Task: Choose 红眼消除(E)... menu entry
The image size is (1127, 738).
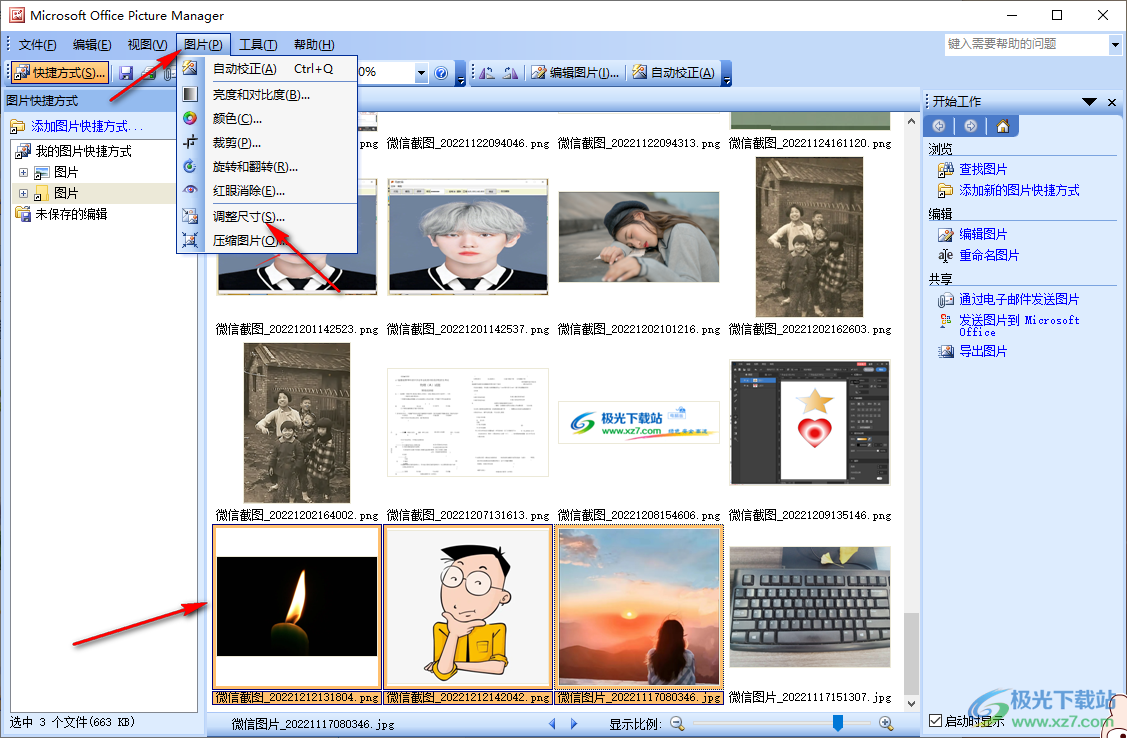Action: [267, 191]
